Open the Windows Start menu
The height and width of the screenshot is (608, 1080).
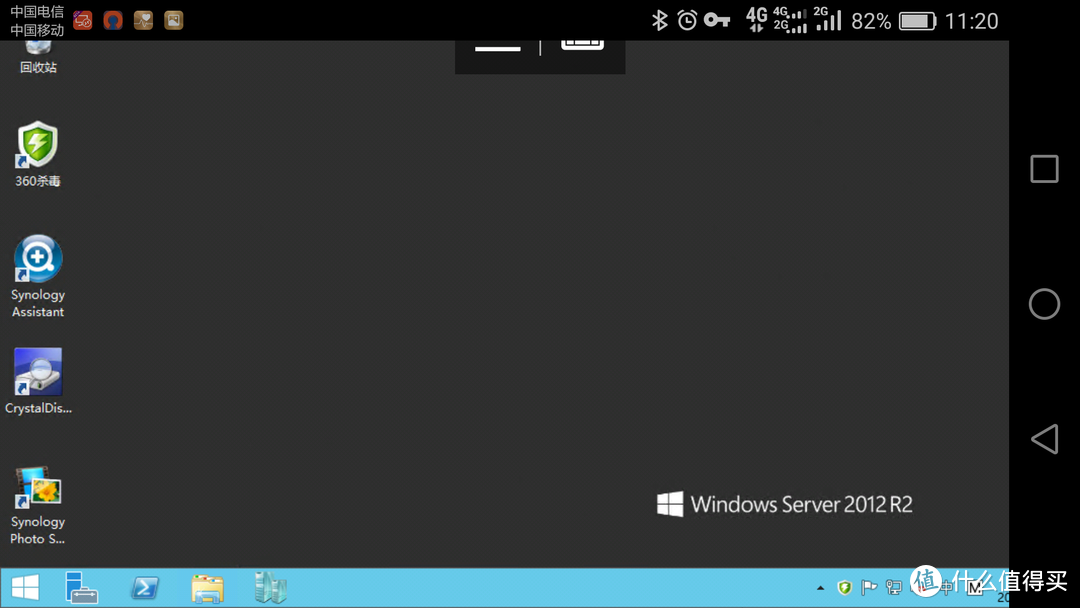[x=24, y=588]
